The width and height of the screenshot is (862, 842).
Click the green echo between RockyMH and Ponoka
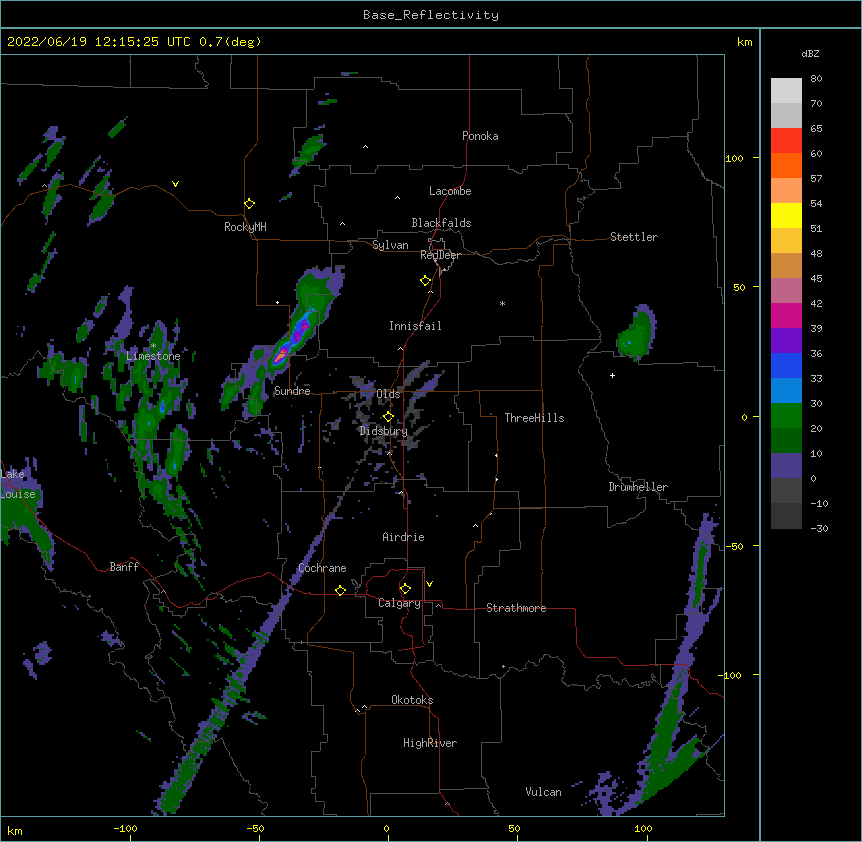coord(308,151)
